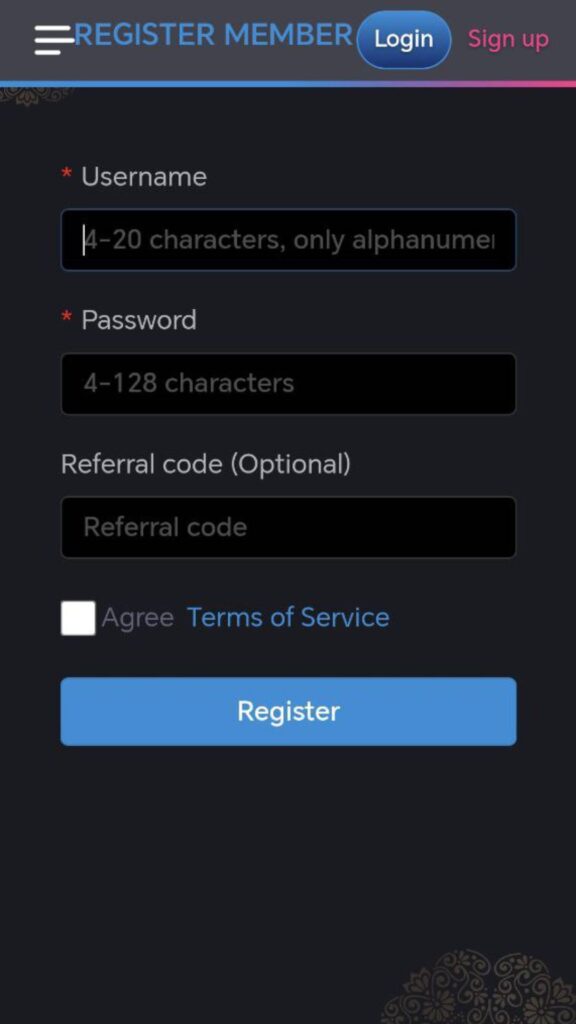The image size is (576, 1024).
Task: Tap the optional referral code text box
Action: [288, 527]
